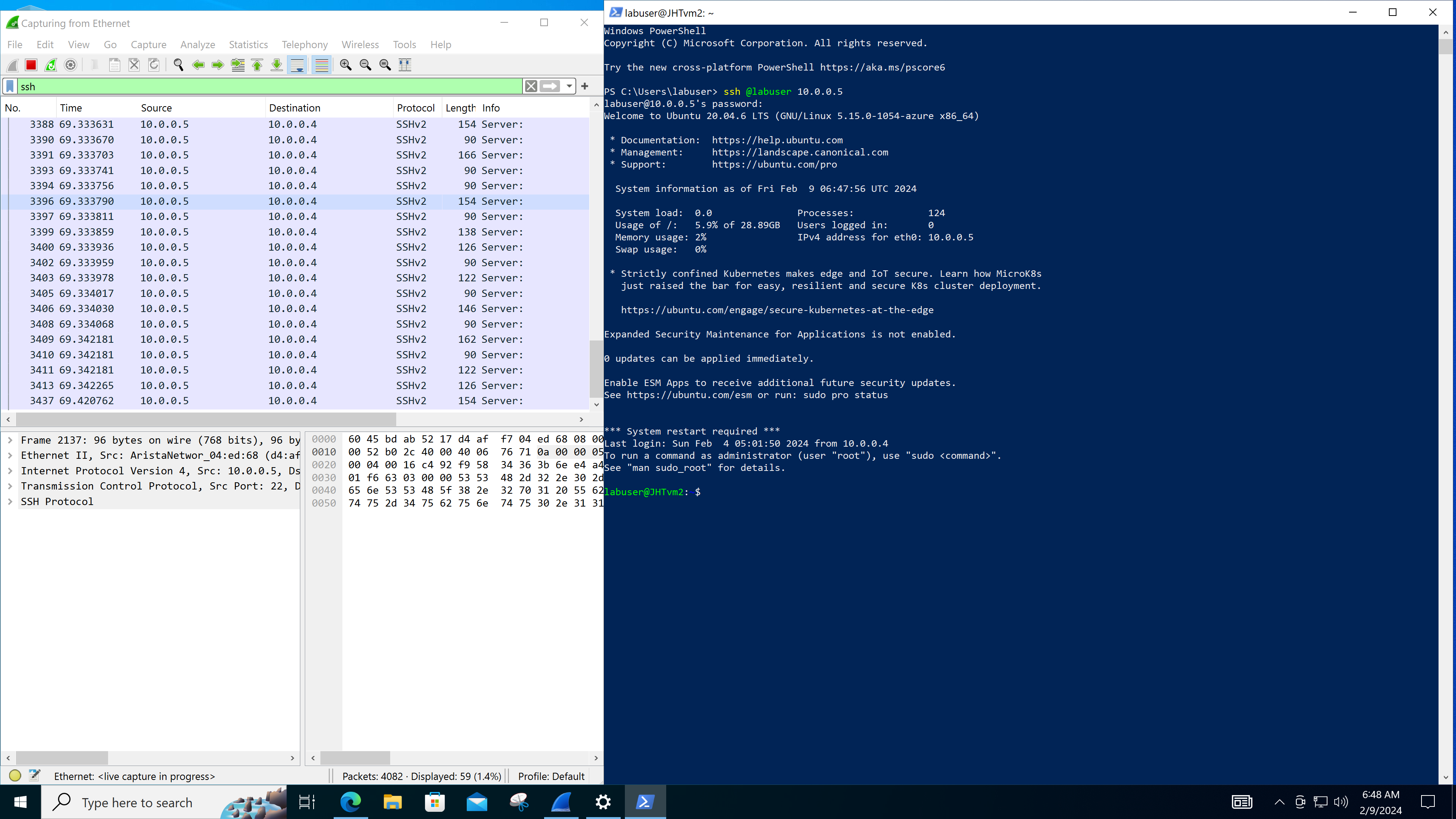Open File Explorer from the taskbar
1456x819 pixels.
click(392, 802)
